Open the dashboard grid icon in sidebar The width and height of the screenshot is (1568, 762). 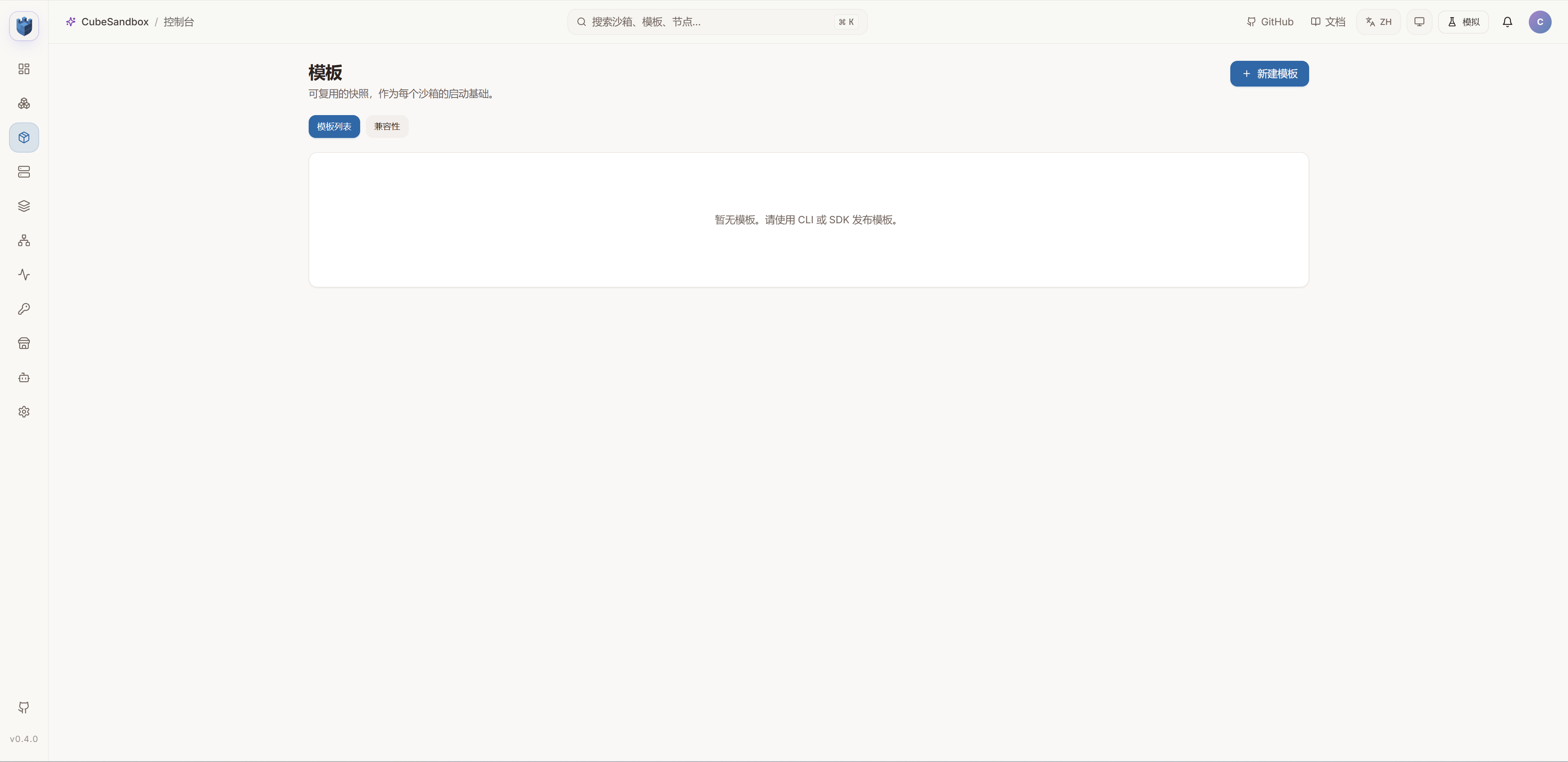point(24,69)
